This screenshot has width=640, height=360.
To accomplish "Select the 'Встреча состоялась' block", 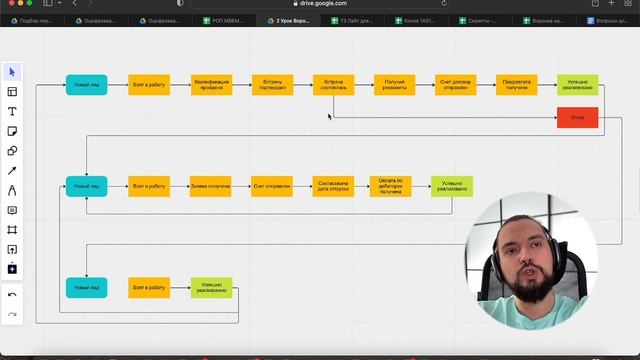I will 333,85.
